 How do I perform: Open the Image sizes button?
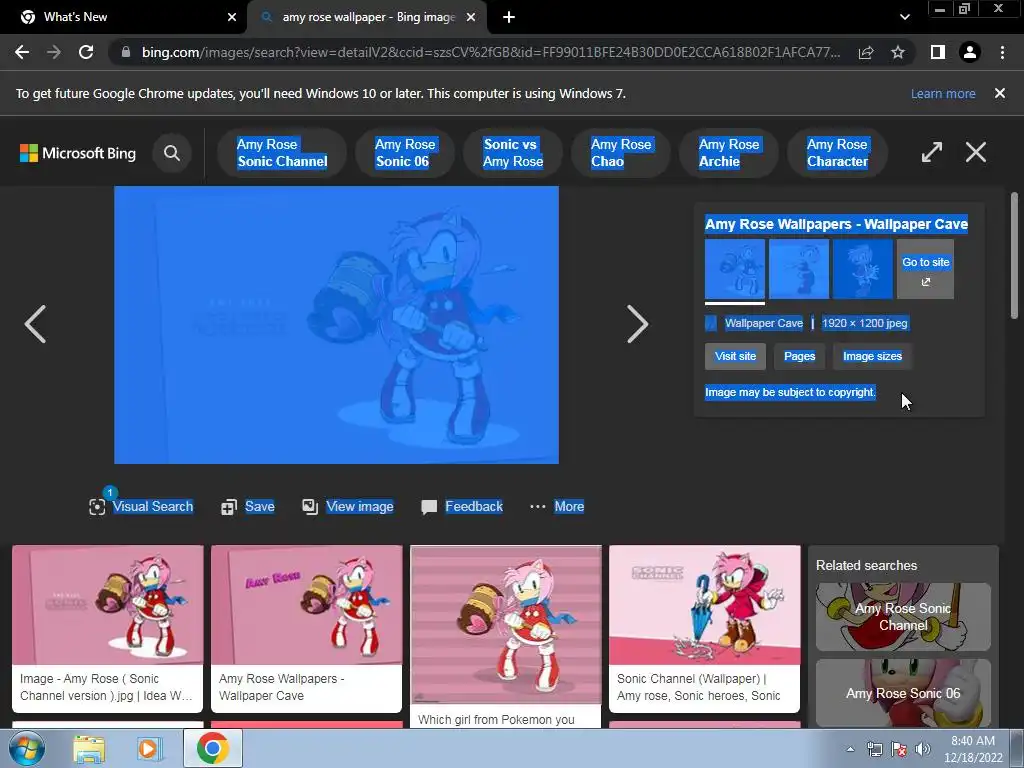coord(872,357)
